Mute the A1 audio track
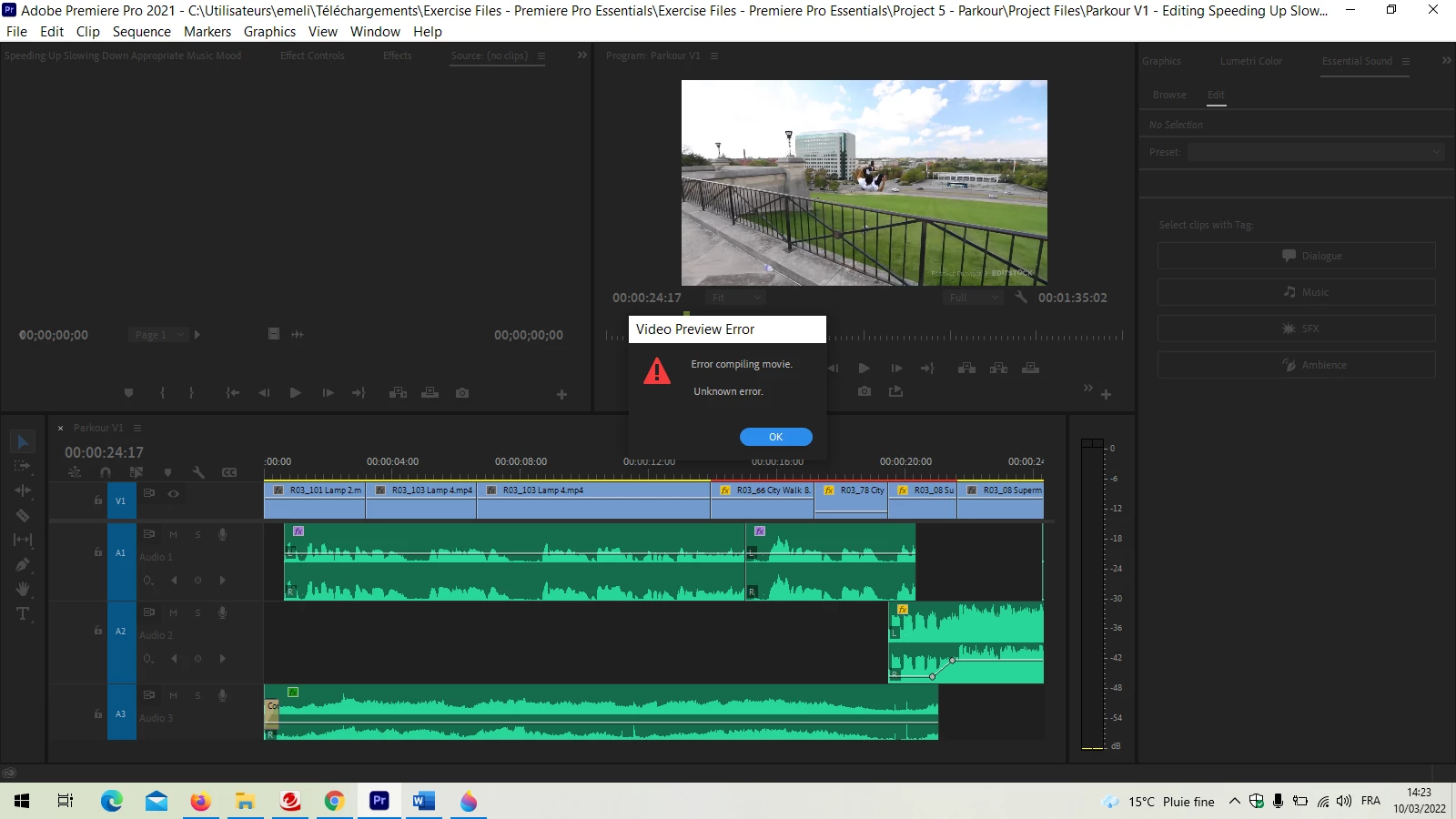Screen dimensions: 1456x819 click(x=173, y=534)
